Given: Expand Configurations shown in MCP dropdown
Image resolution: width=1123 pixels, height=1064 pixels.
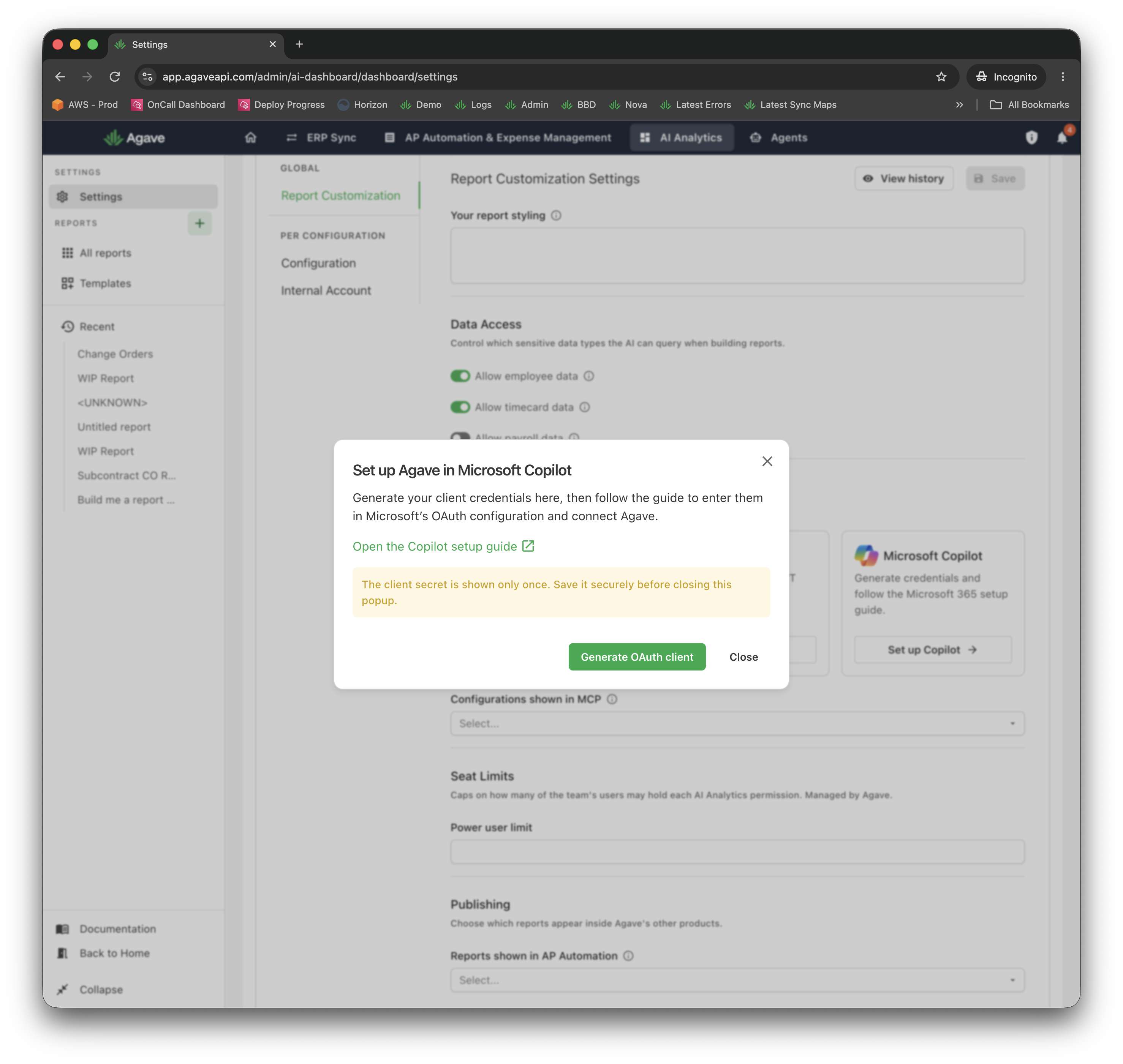Looking at the screenshot, I should pyautogui.click(x=737, y=723).
